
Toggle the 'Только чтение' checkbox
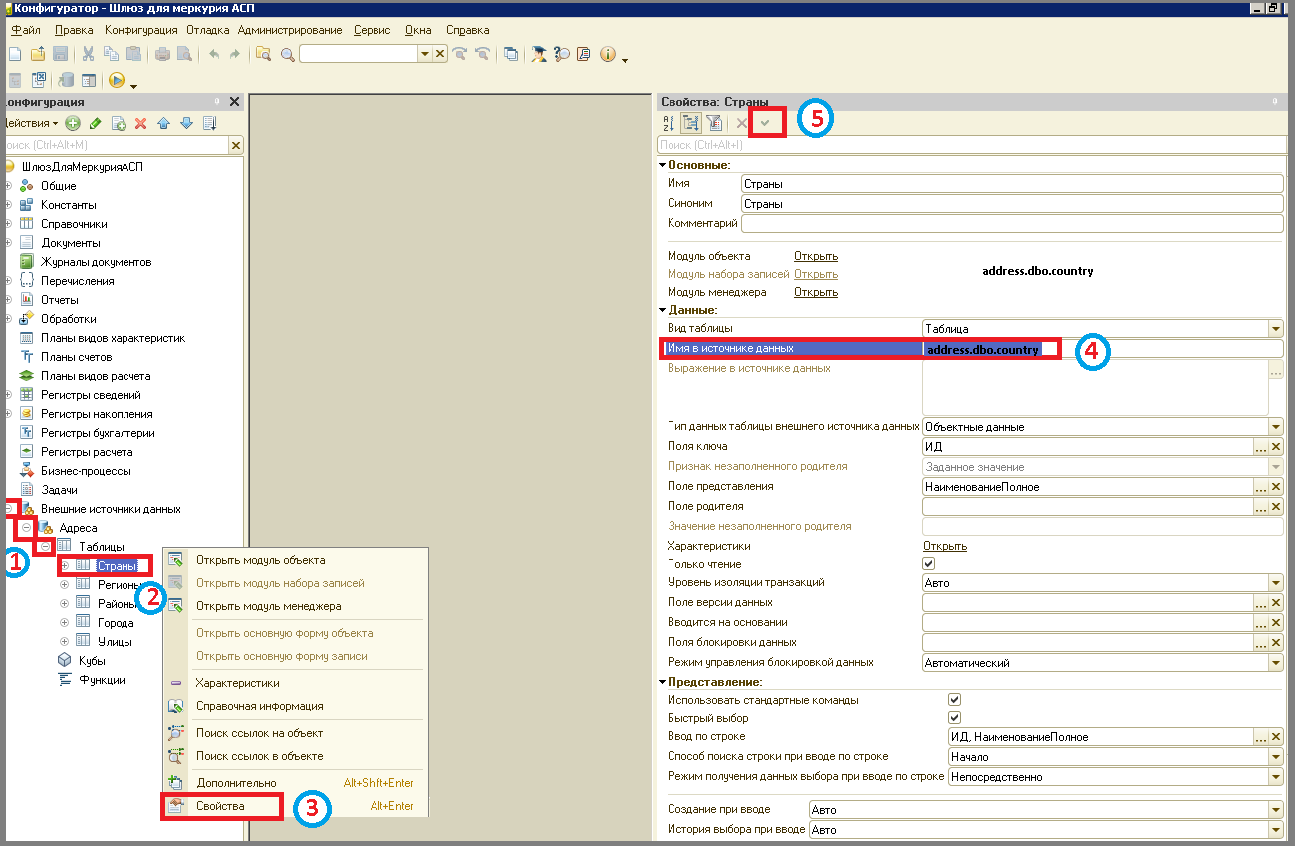click(x=929, y=564)
